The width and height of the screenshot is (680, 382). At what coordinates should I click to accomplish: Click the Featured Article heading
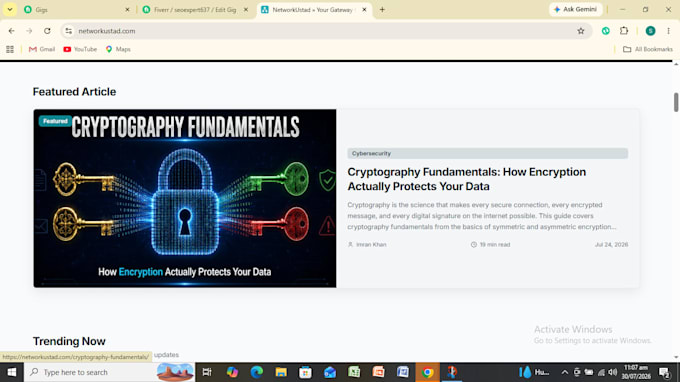(x=74, y=91)
